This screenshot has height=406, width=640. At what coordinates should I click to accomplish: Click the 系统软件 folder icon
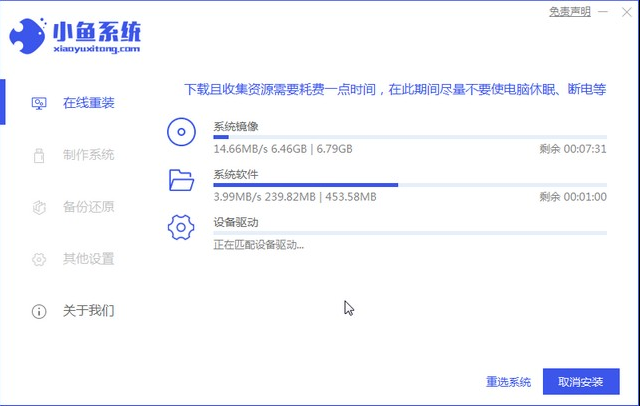(181, 180)
